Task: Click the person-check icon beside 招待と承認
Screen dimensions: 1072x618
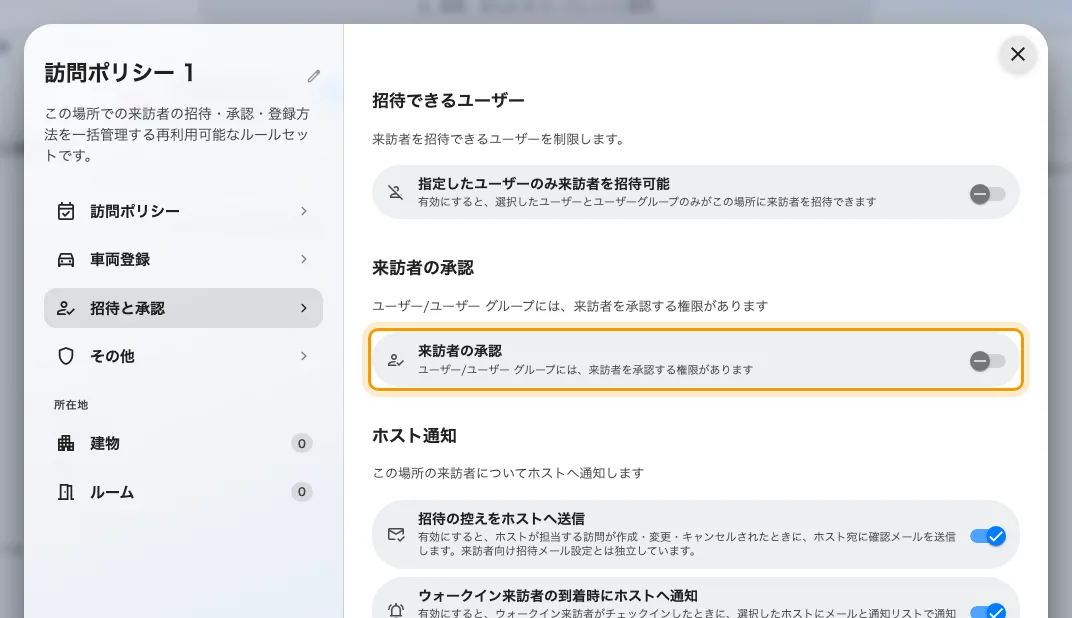Action: pos(66,308)
